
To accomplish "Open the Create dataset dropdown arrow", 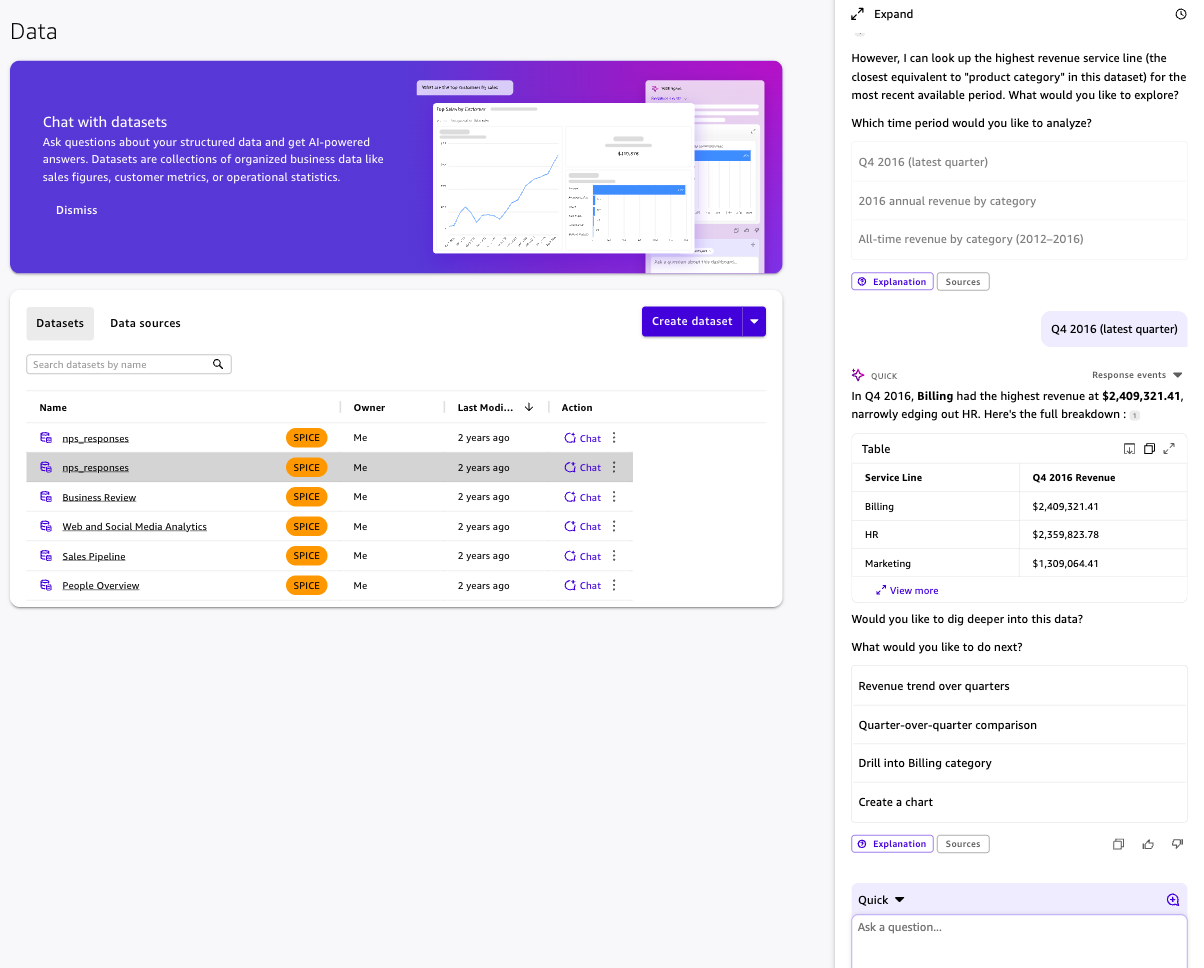I will [754, 321].
